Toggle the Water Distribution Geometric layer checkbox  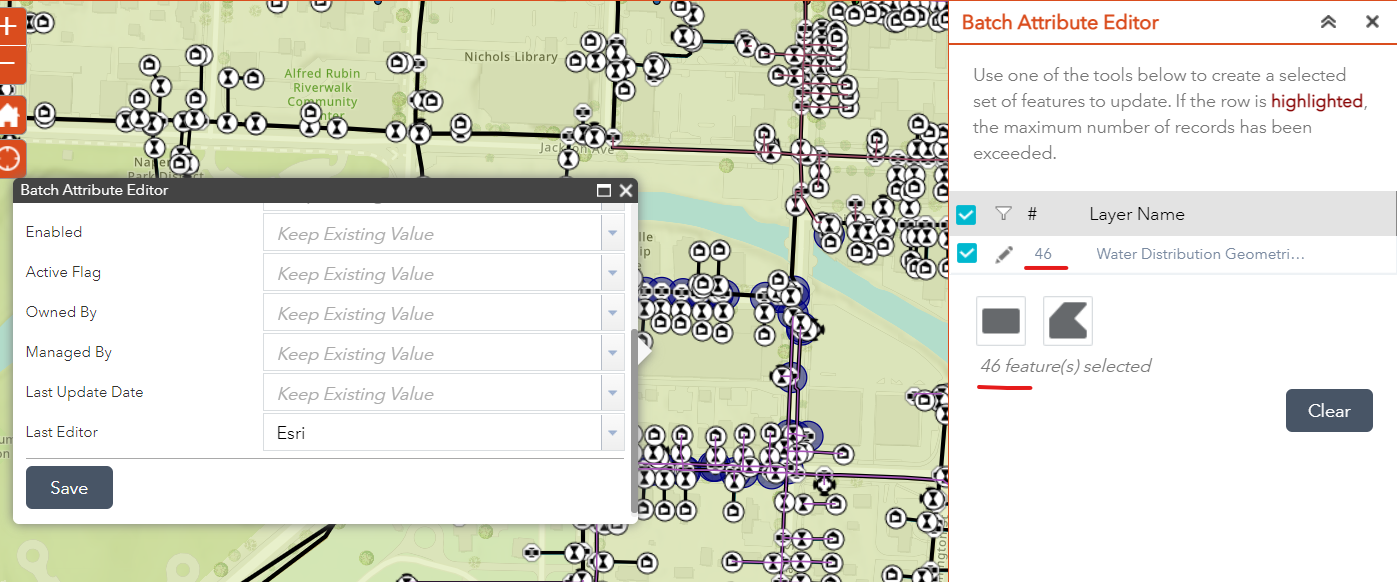pyautogui.click(x=966, y=254)
